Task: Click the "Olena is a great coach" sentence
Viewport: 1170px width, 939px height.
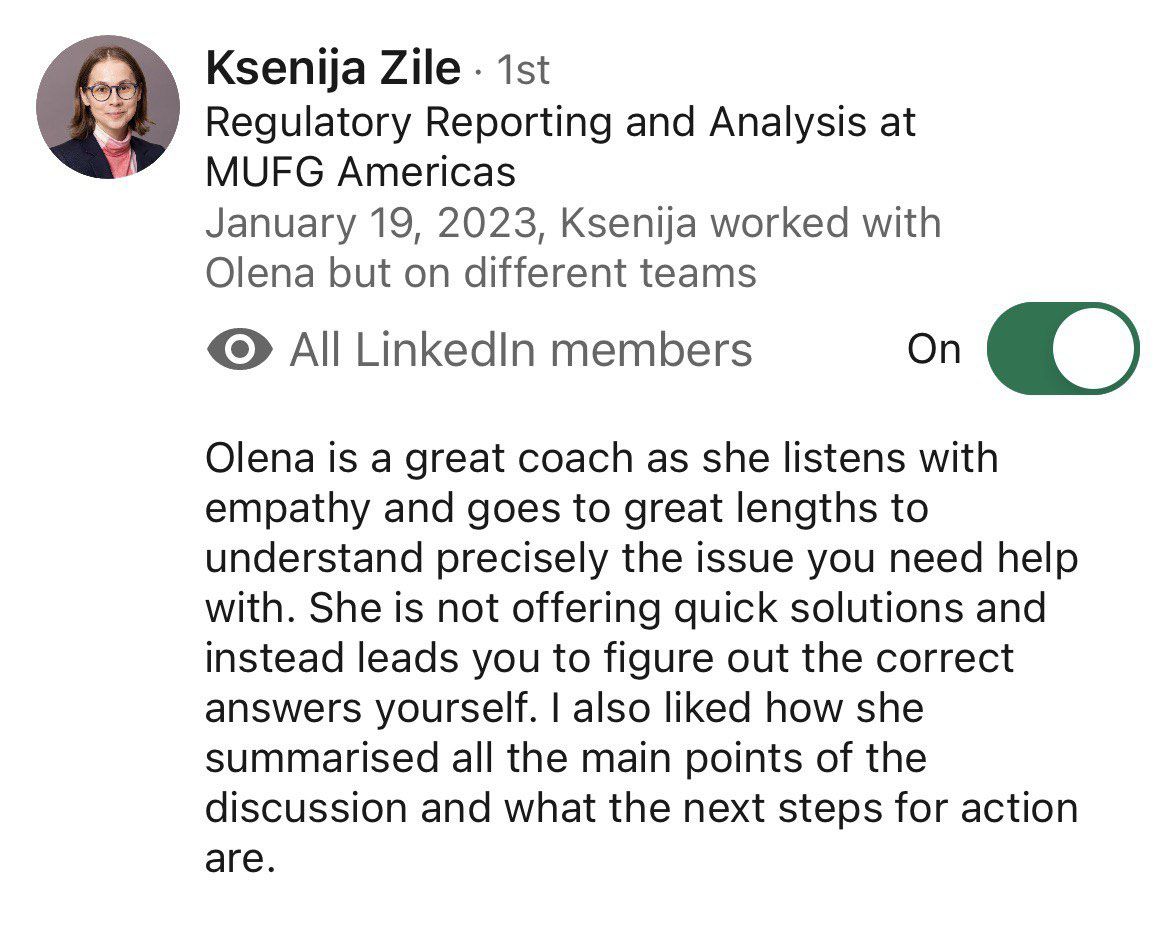Action: click(x=420, y=459)
